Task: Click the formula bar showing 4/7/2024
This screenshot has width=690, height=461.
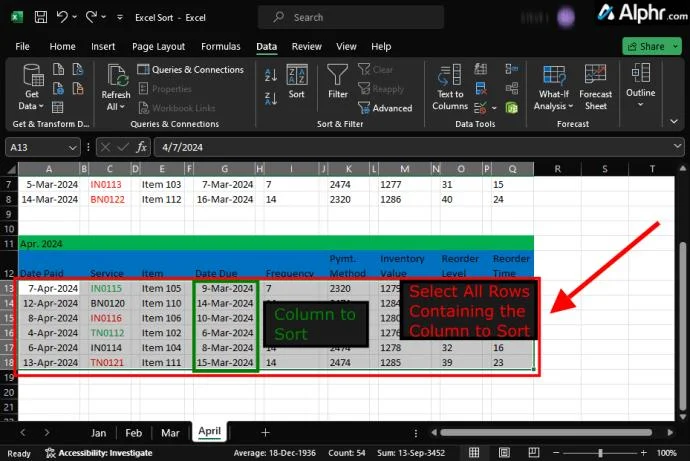Action: click(x=400, y=146)
